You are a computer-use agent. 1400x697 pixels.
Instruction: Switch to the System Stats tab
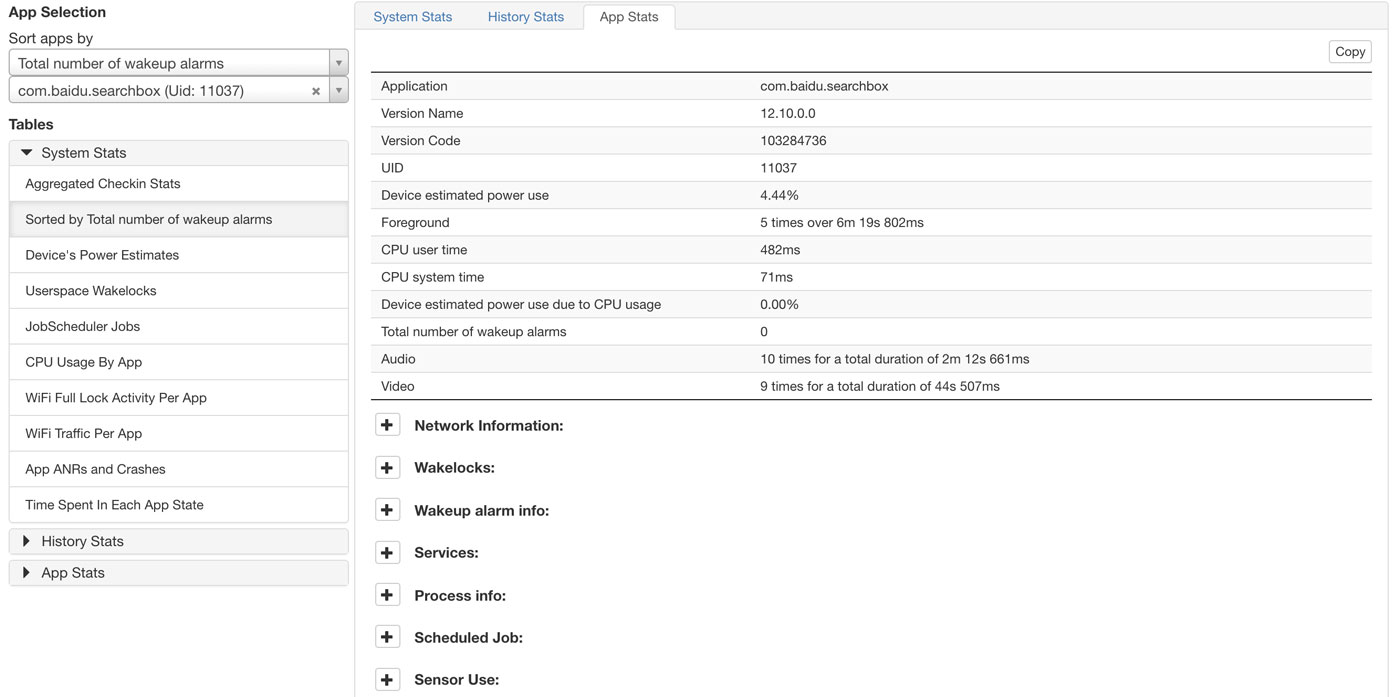pos(412,16)
